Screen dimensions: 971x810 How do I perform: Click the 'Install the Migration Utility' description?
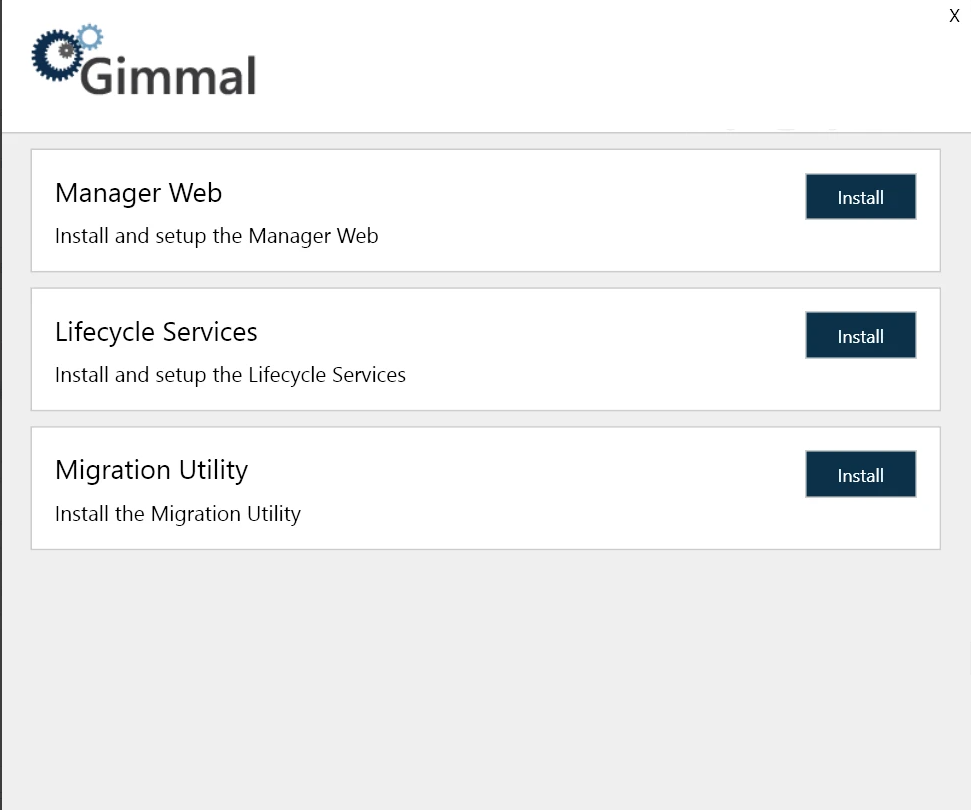[x=177, y=514]
